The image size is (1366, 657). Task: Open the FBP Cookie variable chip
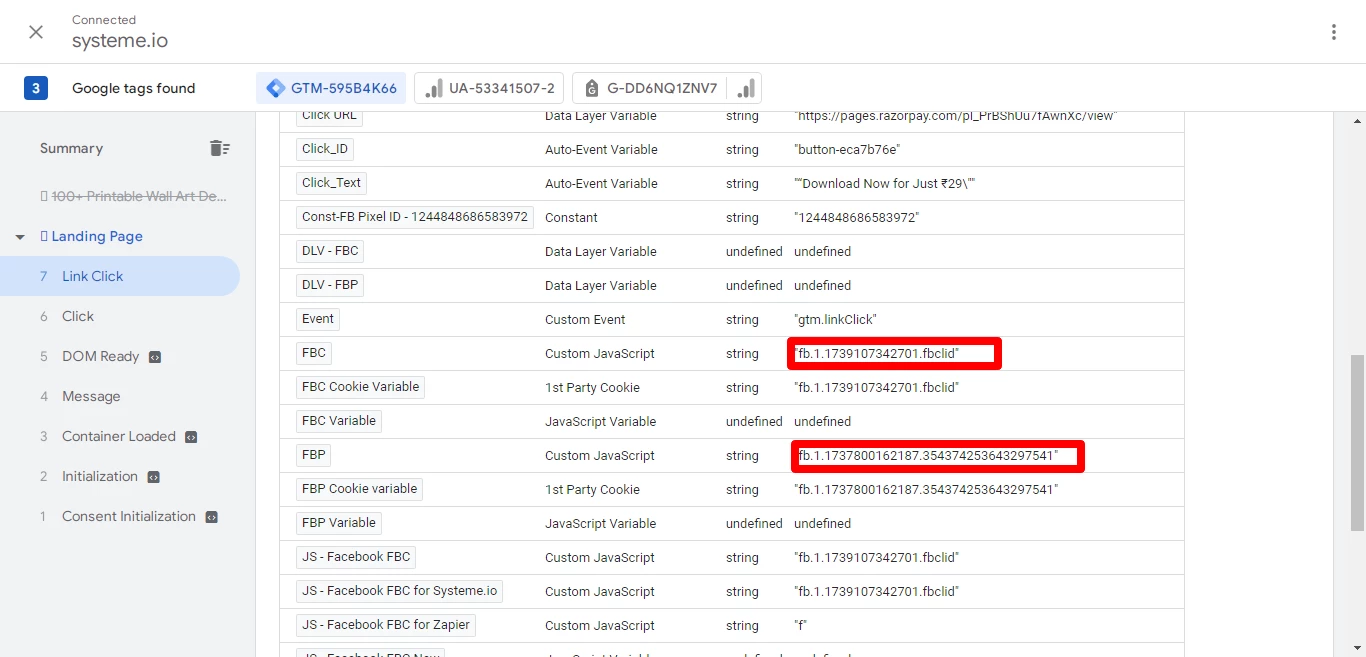(359, 489)
